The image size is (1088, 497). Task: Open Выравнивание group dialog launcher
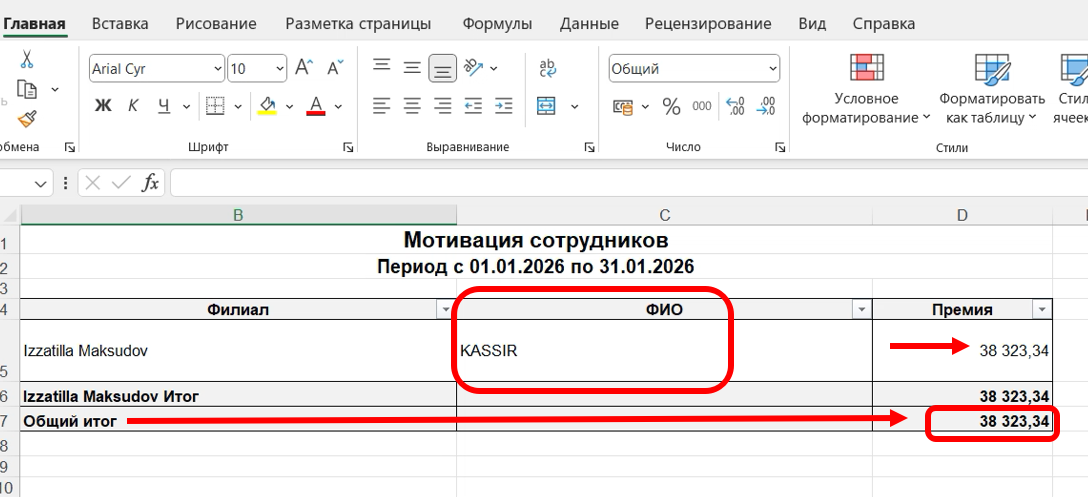[589, 147]
